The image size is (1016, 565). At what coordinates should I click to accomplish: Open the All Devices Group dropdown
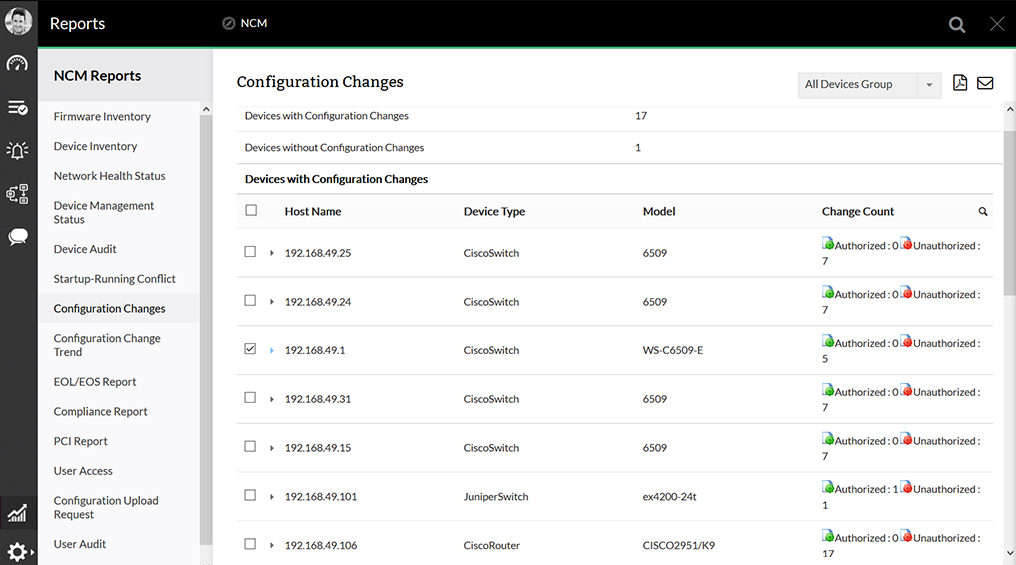coord(870,85)
